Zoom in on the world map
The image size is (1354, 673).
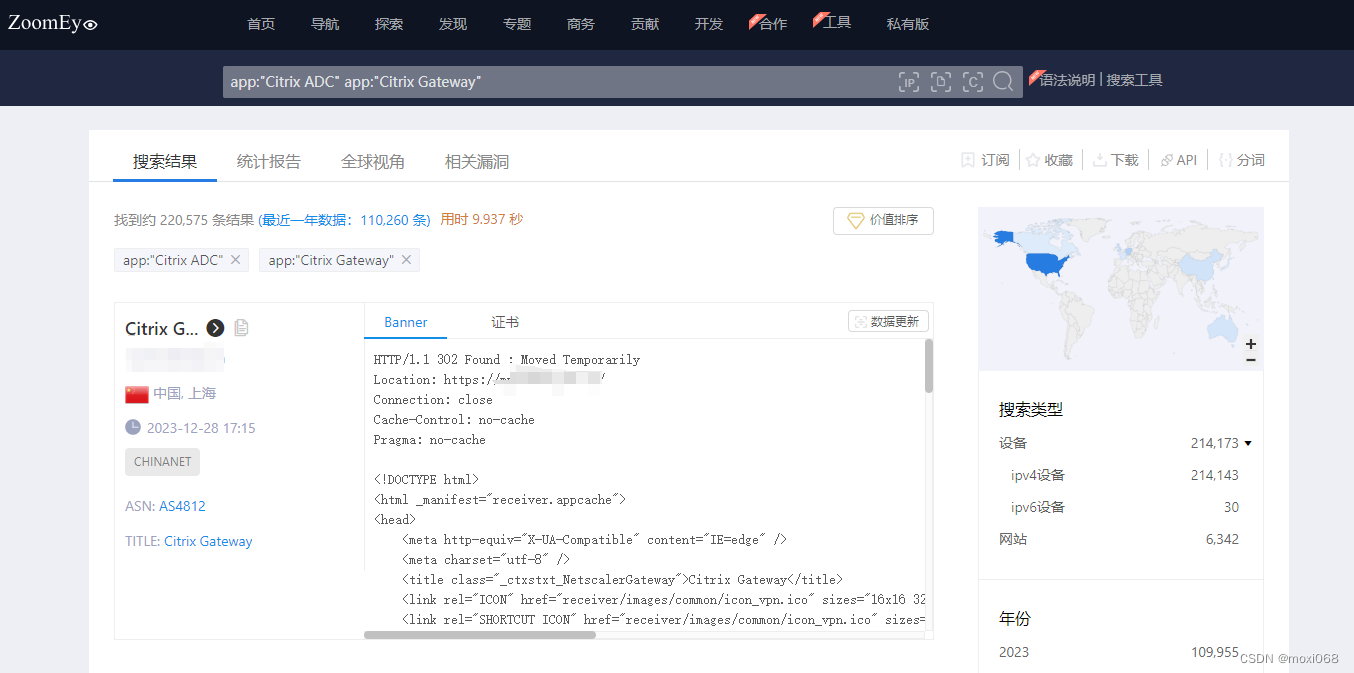click(1251, 343)
